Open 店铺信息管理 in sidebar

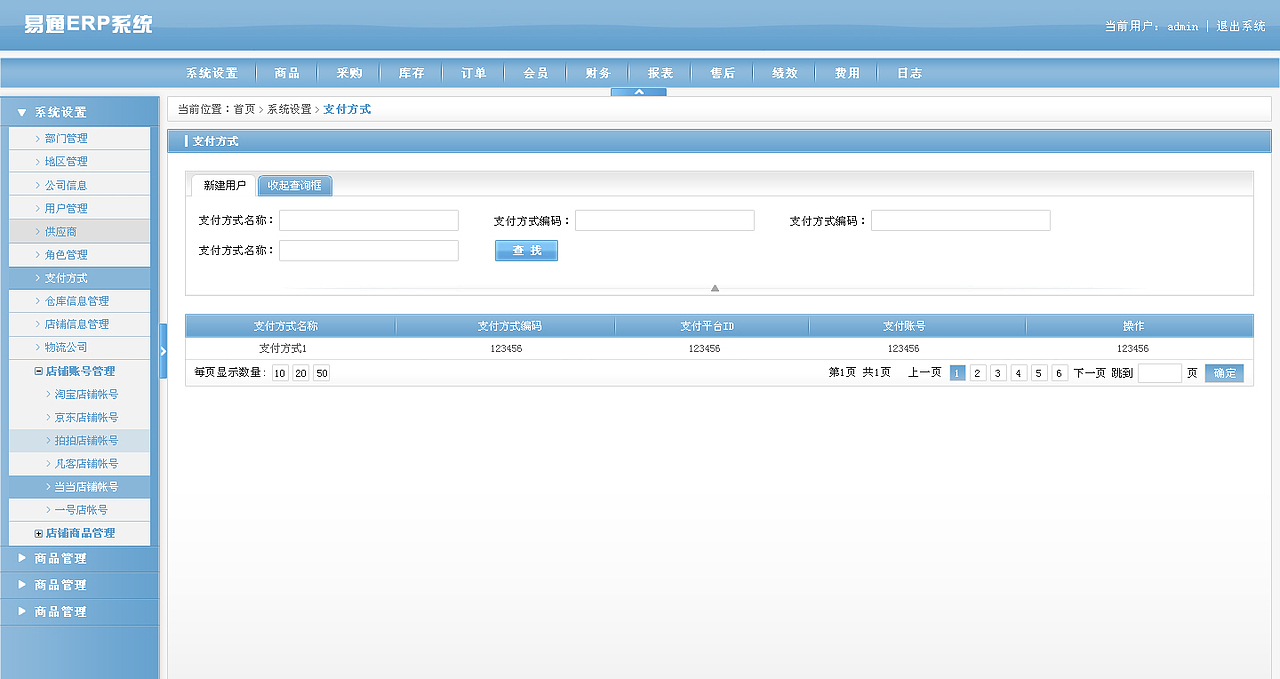click(79, 324)
